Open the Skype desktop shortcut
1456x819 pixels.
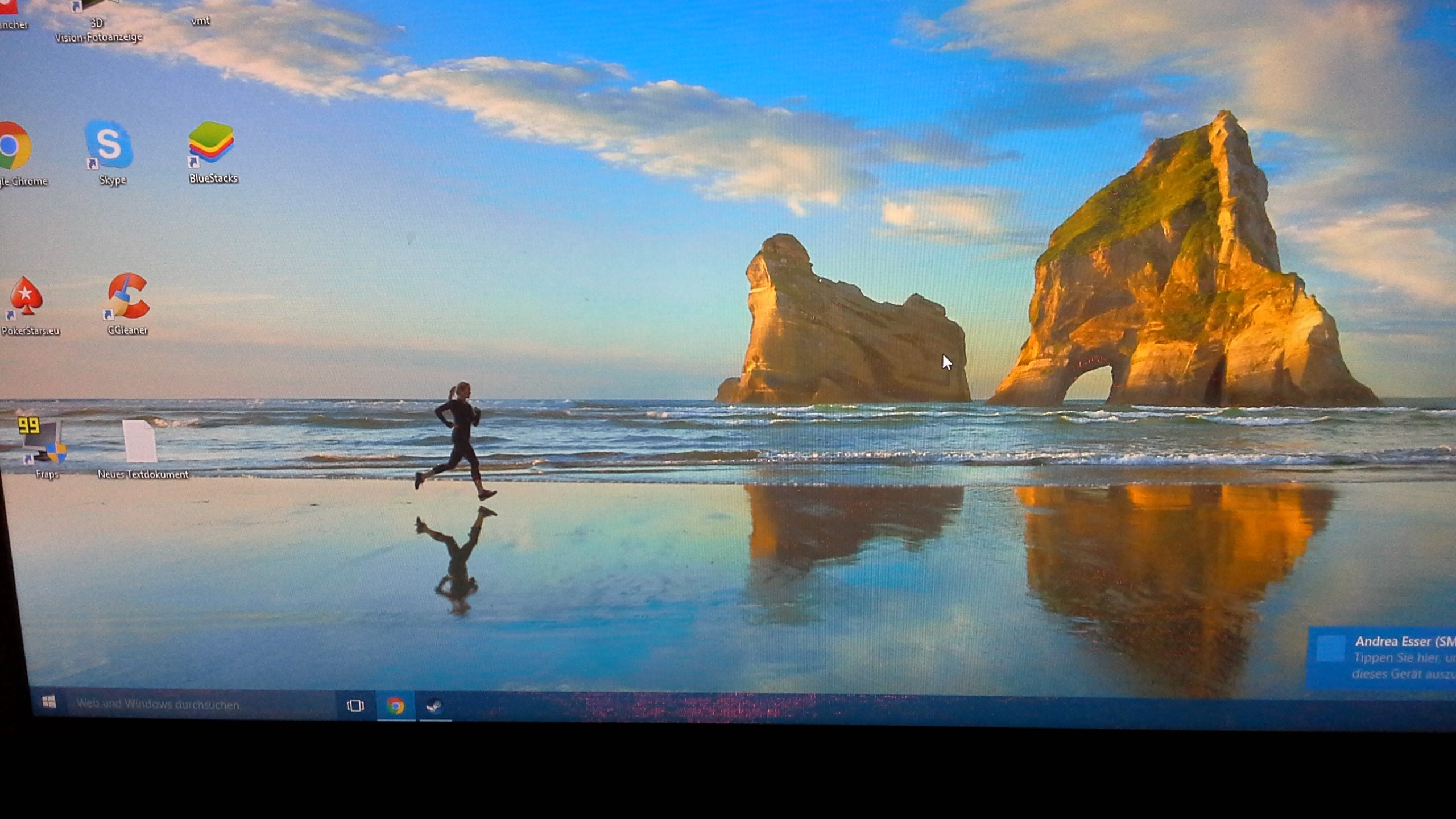pos(109,146)
